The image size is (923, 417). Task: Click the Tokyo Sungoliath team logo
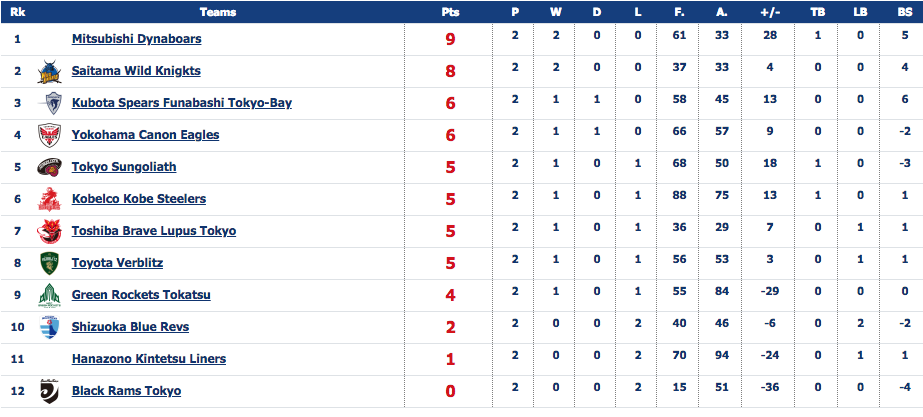tap(49, 167)
